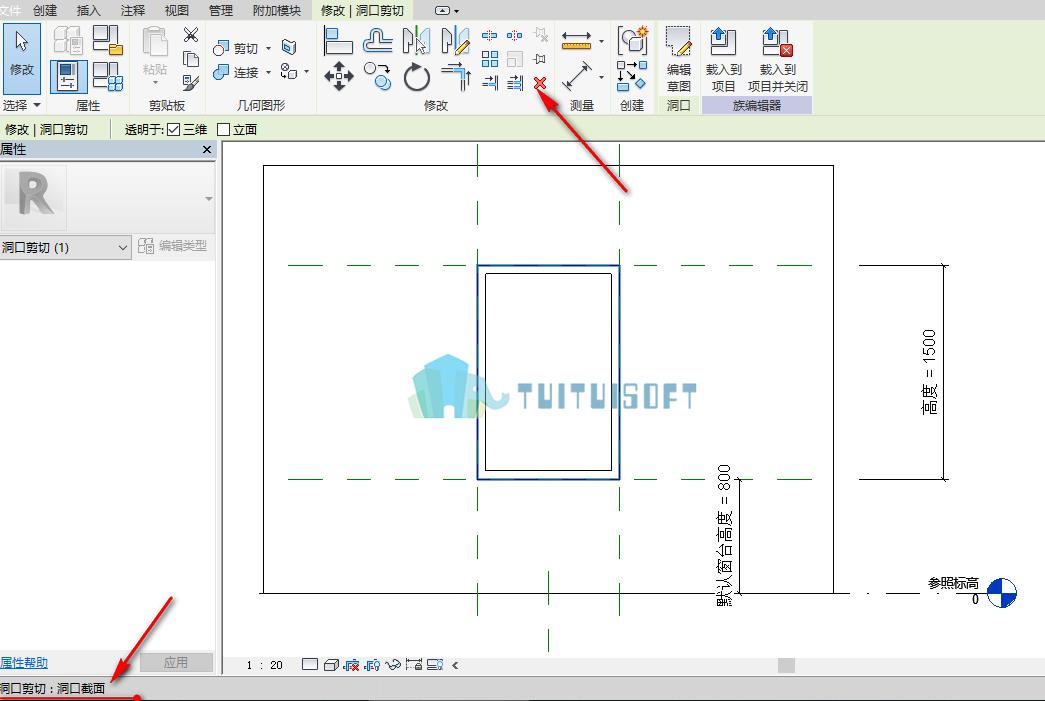Choose the Offset tool
Viewport: 1045px width, 701px height.
click(377, 41)
